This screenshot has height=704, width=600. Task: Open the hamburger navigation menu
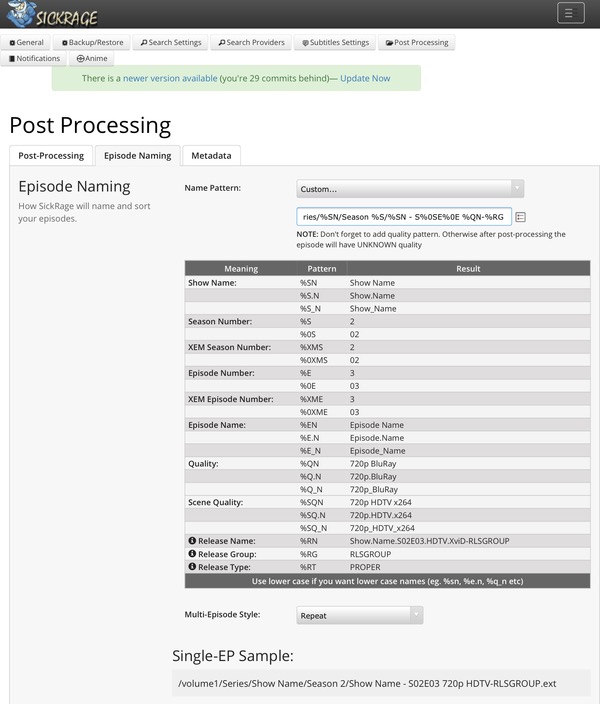click(570, 13)
